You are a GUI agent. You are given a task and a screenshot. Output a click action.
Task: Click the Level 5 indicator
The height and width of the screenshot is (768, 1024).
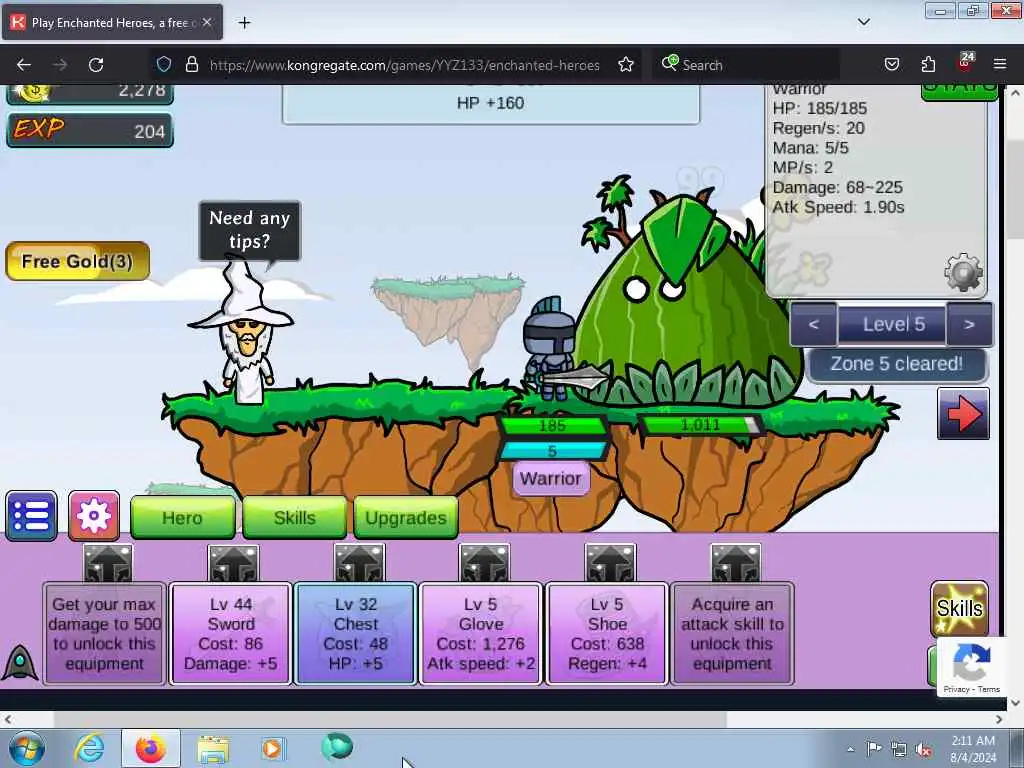click(x=893, y=325)
